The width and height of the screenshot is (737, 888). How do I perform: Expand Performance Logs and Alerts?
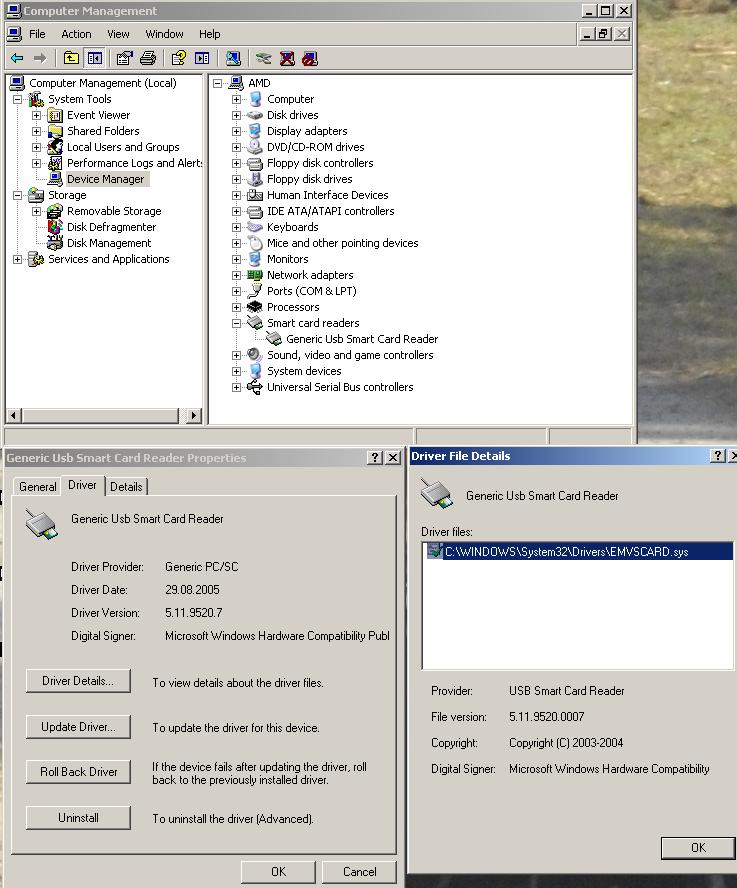[x=36, y=163]
